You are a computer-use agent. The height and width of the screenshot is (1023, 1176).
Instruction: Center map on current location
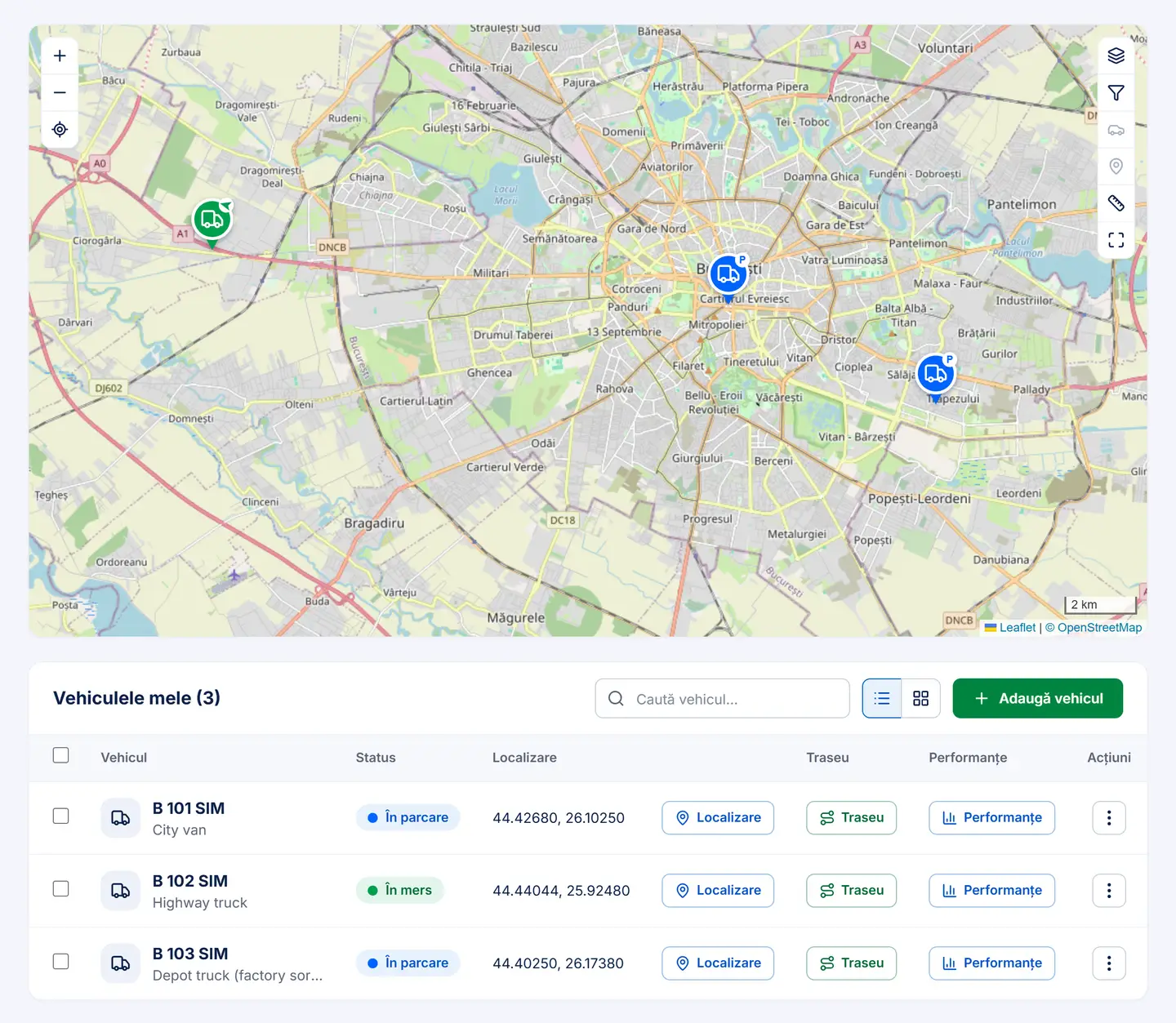click(60, 130)
